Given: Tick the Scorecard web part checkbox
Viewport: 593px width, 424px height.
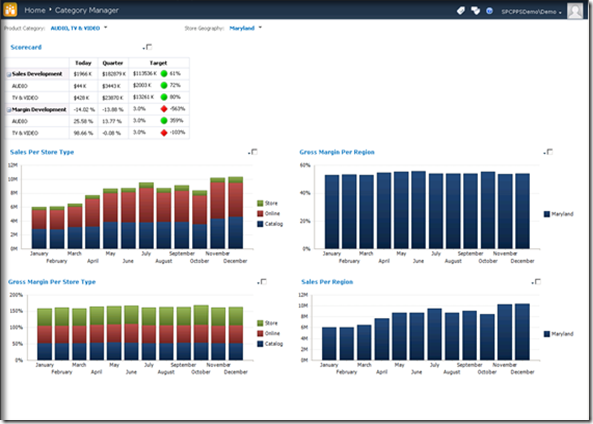Looking at the screenshot, I should click(x=149, y=47).
